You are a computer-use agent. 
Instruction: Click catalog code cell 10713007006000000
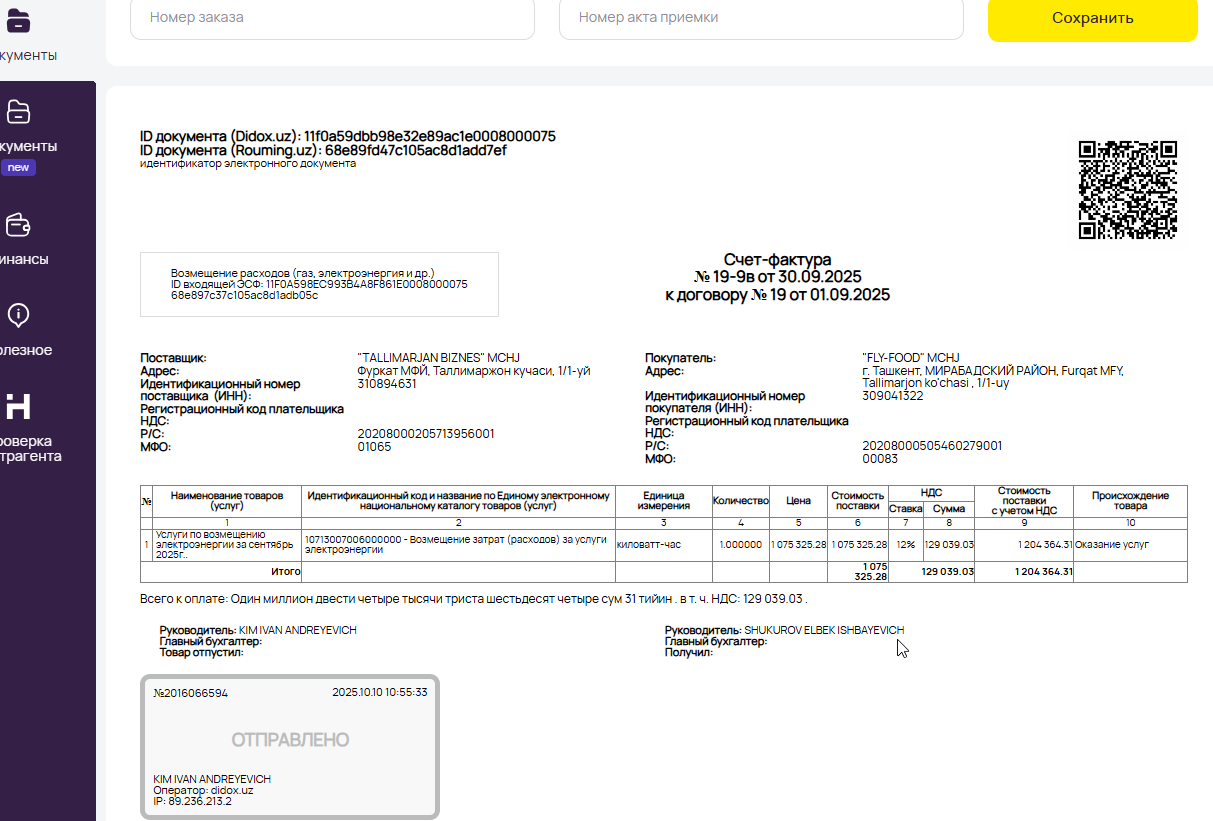[458, 545]
